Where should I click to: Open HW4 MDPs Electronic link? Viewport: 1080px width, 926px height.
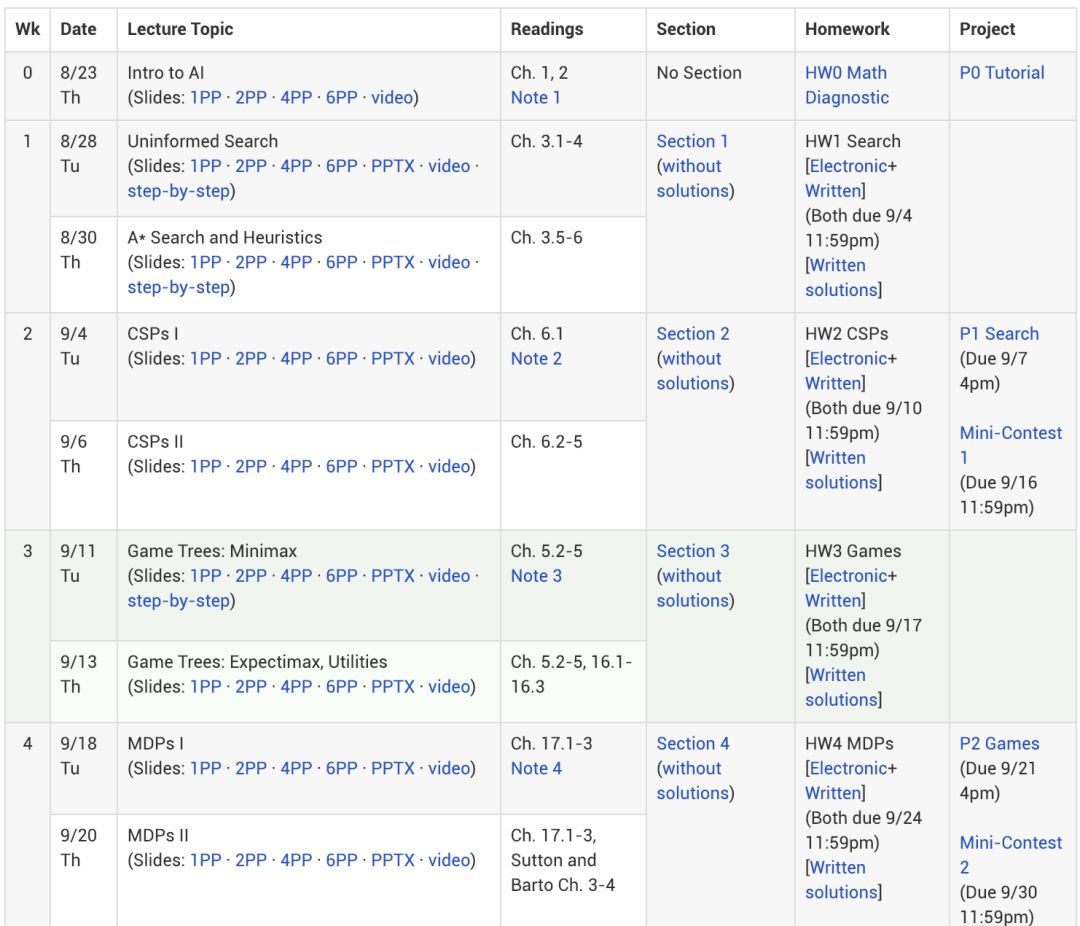tap(849, 768)
